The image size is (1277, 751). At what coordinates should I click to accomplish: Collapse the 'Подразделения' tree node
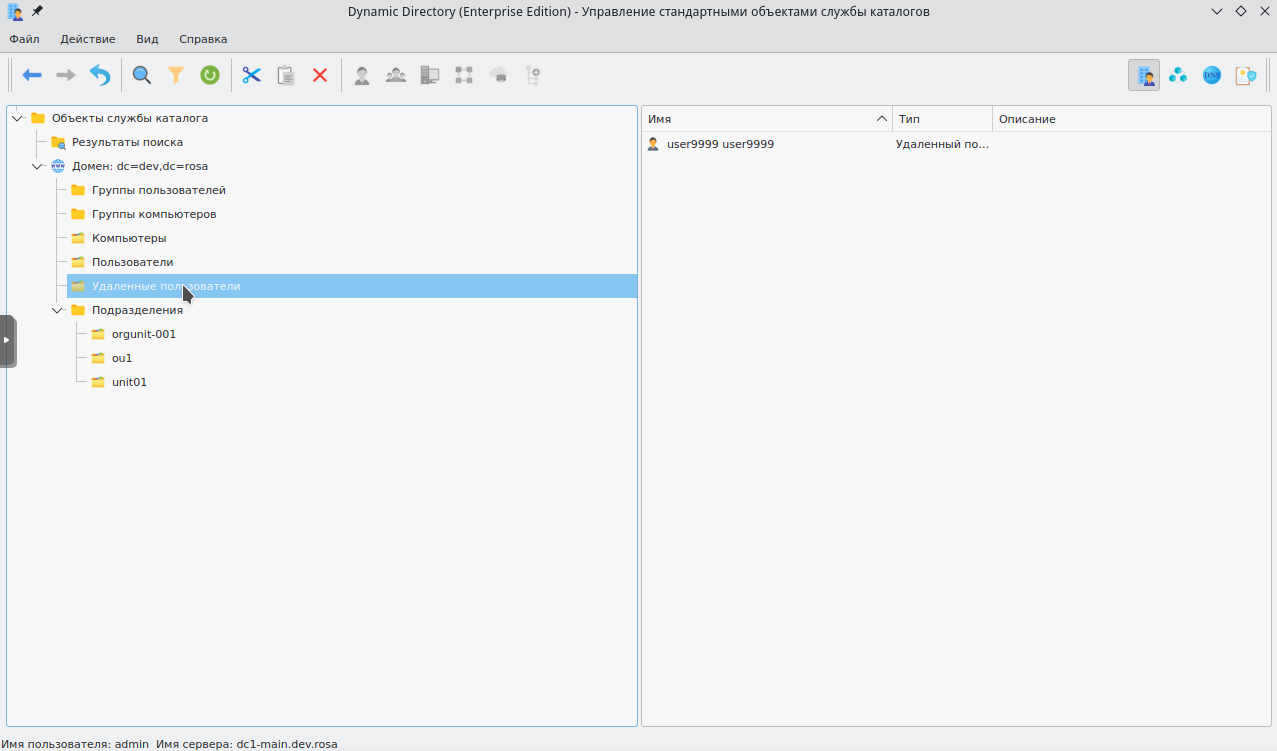[x=57, y=310]
